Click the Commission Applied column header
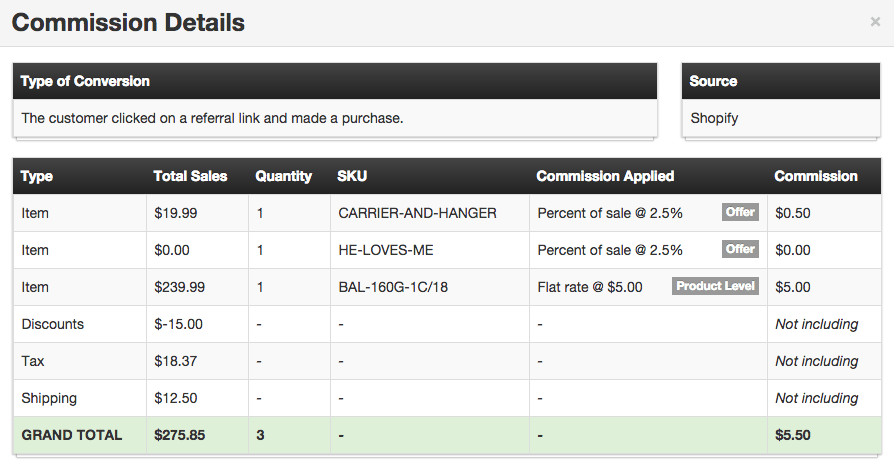894x475 pixels. [605, 176]
